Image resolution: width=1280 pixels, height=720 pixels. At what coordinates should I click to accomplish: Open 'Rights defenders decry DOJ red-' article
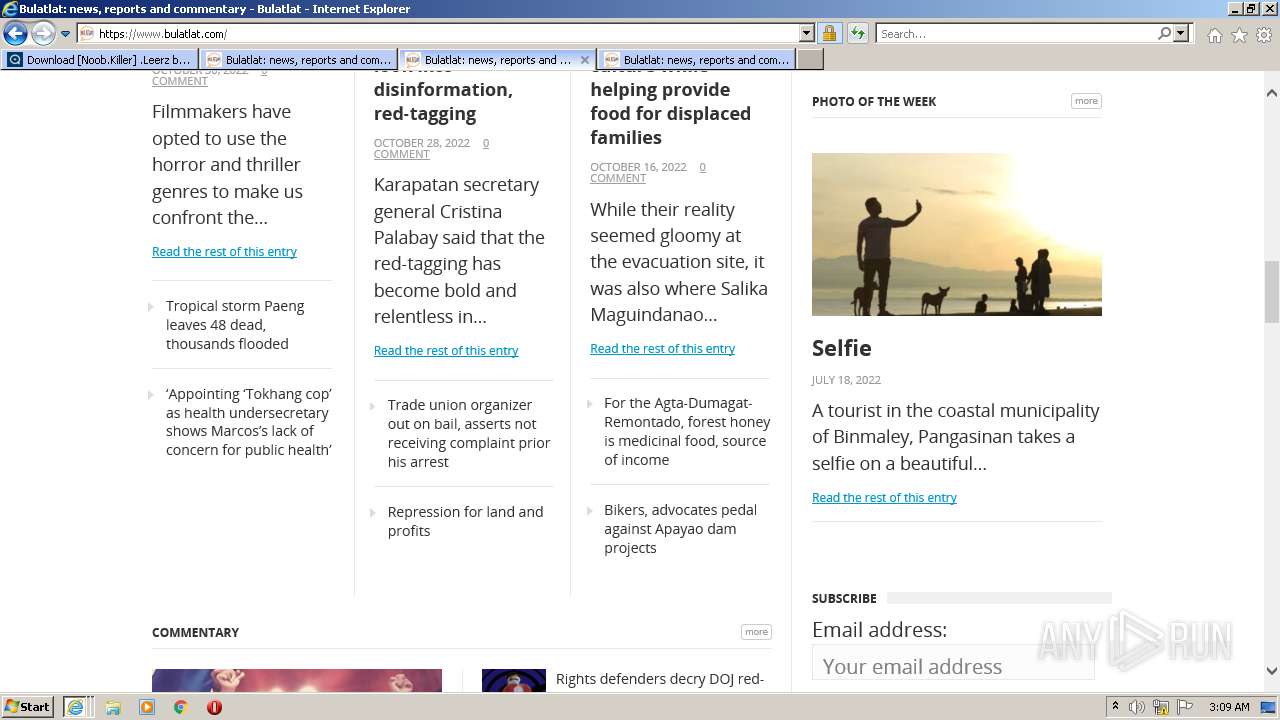pyautogui.click(x=660, y=679)
